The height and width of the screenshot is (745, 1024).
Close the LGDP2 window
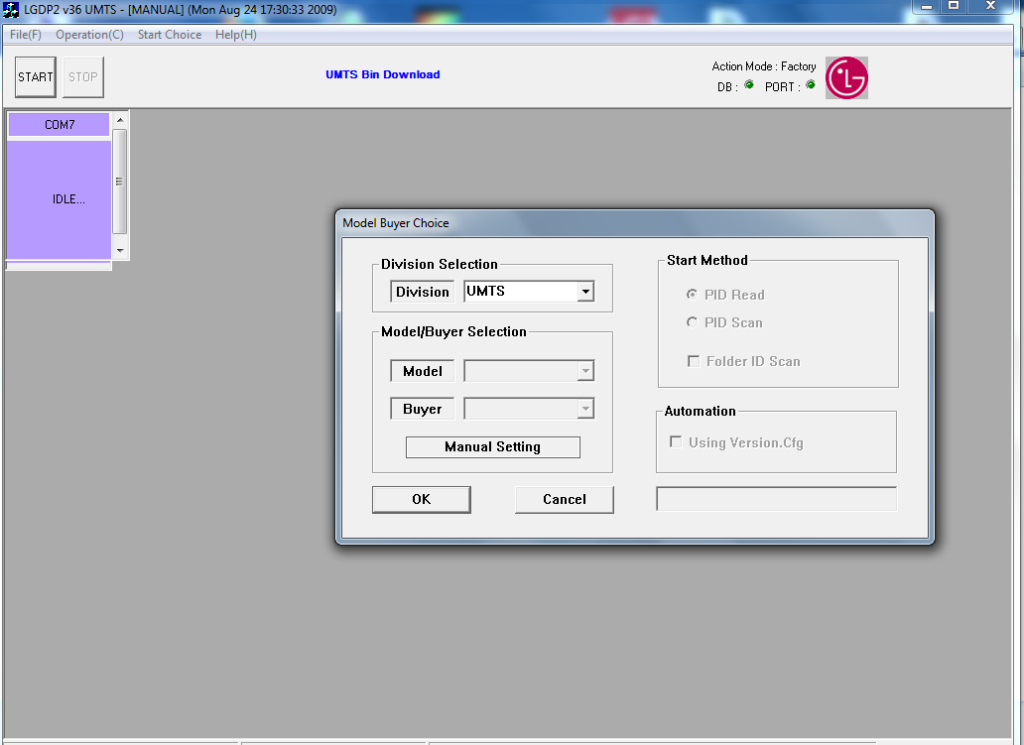coord(990,7)
